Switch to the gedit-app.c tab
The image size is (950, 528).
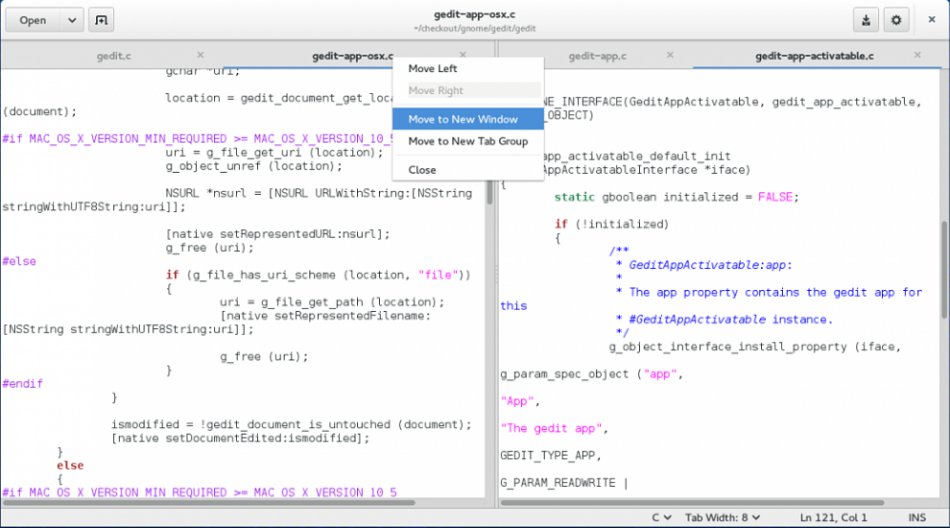tap(597, 56)
